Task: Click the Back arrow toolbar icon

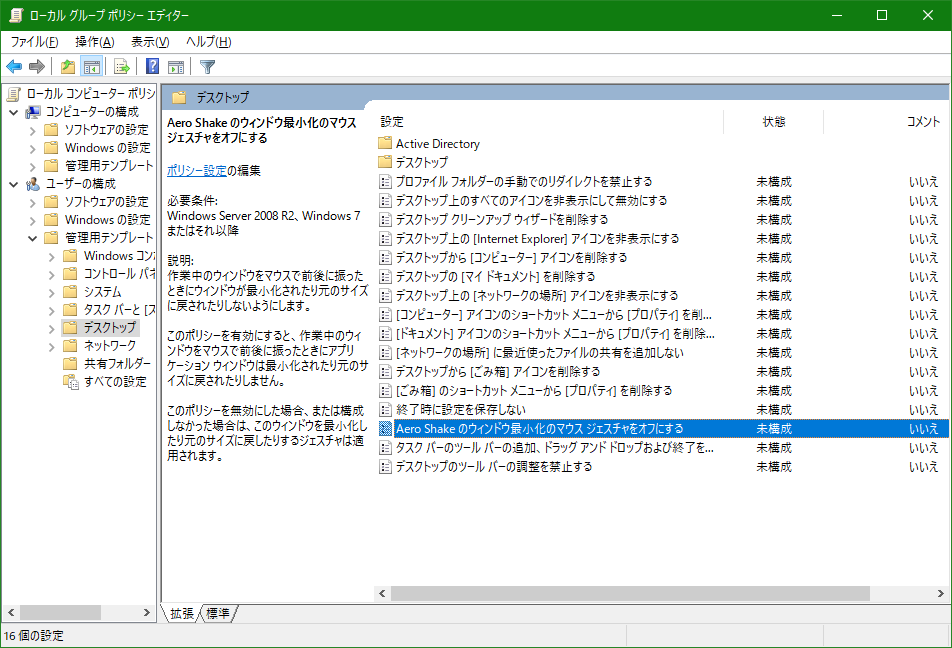Action: (x=14, y=66)
